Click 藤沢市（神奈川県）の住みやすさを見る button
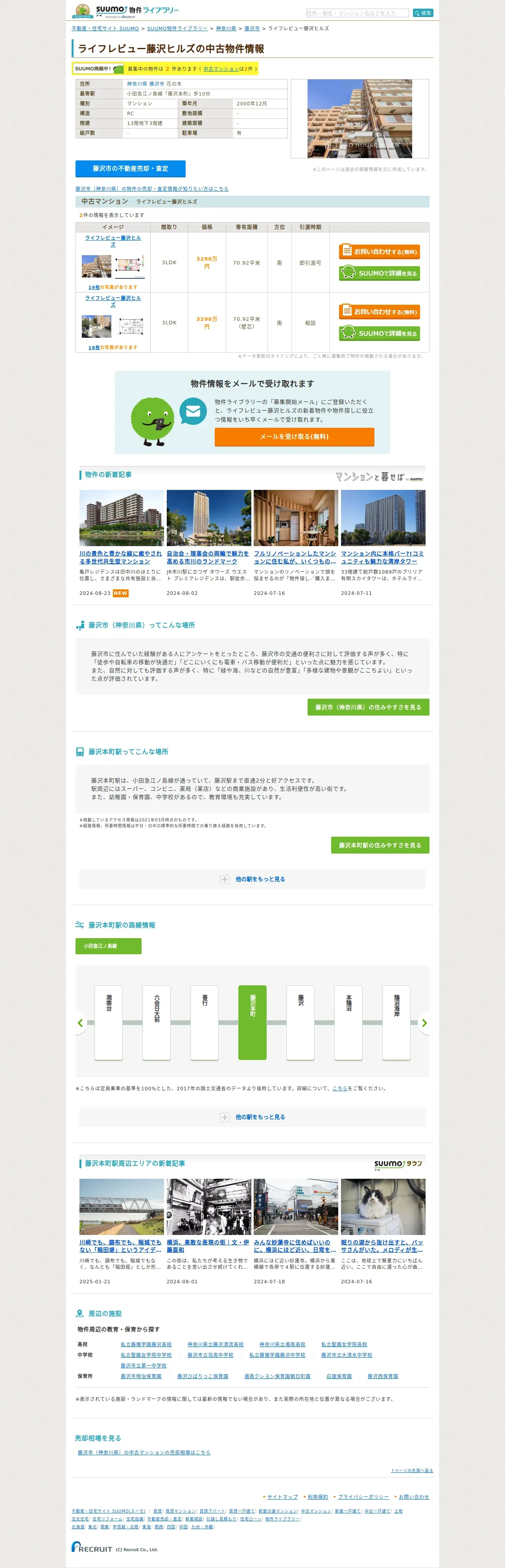The height and width of the screenshot is (1568, 505). tap(368, 707)
